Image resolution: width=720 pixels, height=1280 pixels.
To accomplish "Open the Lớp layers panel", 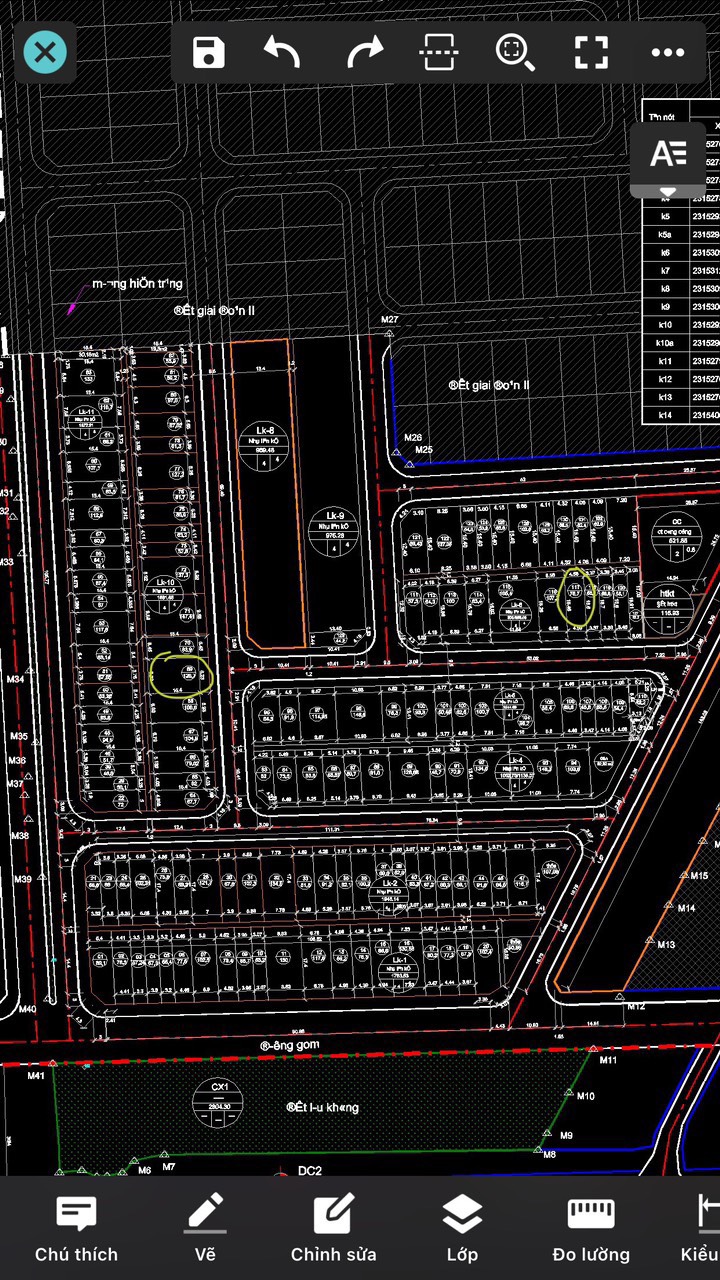I will coord(462,1229).
